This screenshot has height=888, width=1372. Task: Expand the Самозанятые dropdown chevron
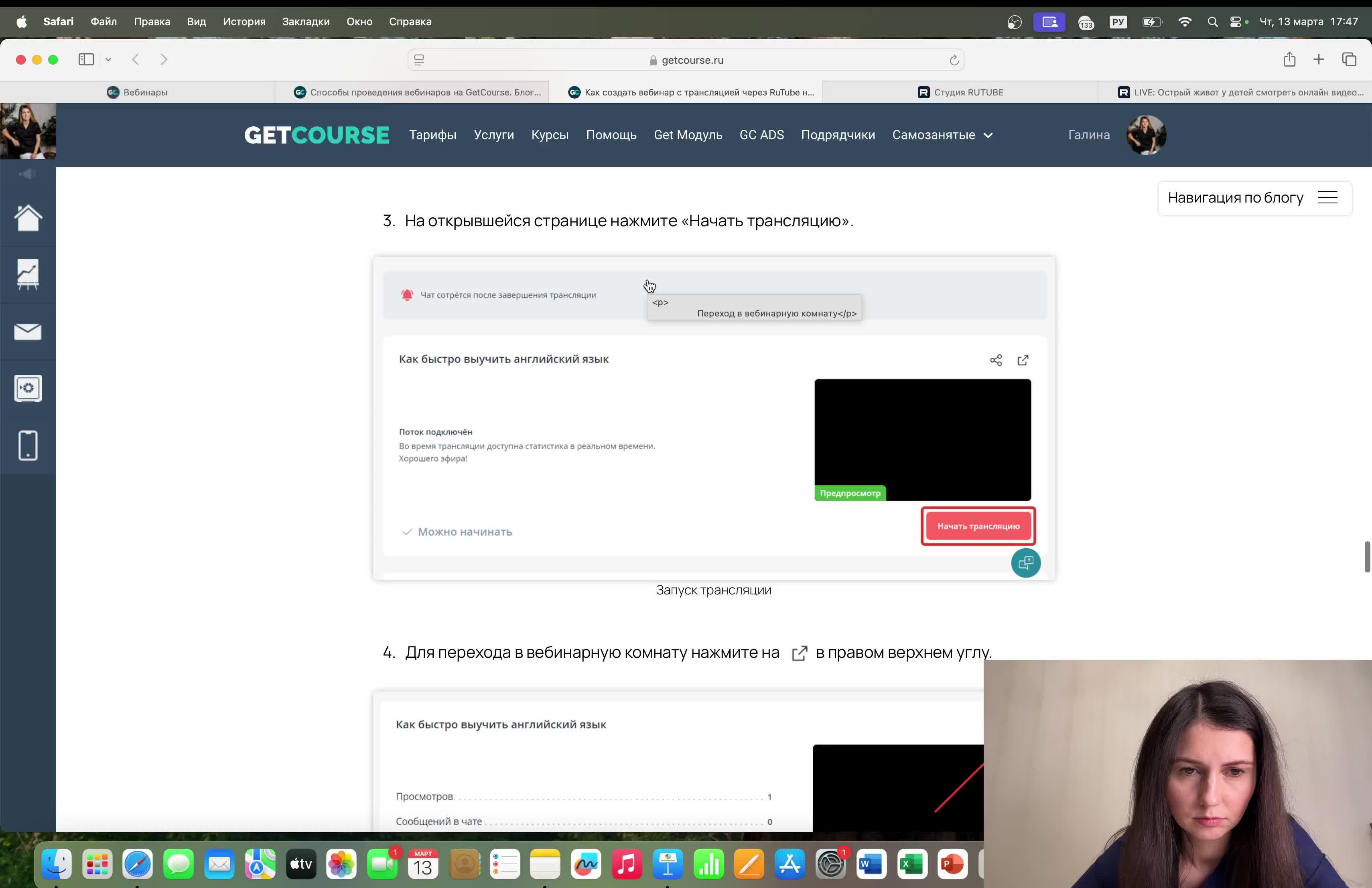click(x=988, y=136)
